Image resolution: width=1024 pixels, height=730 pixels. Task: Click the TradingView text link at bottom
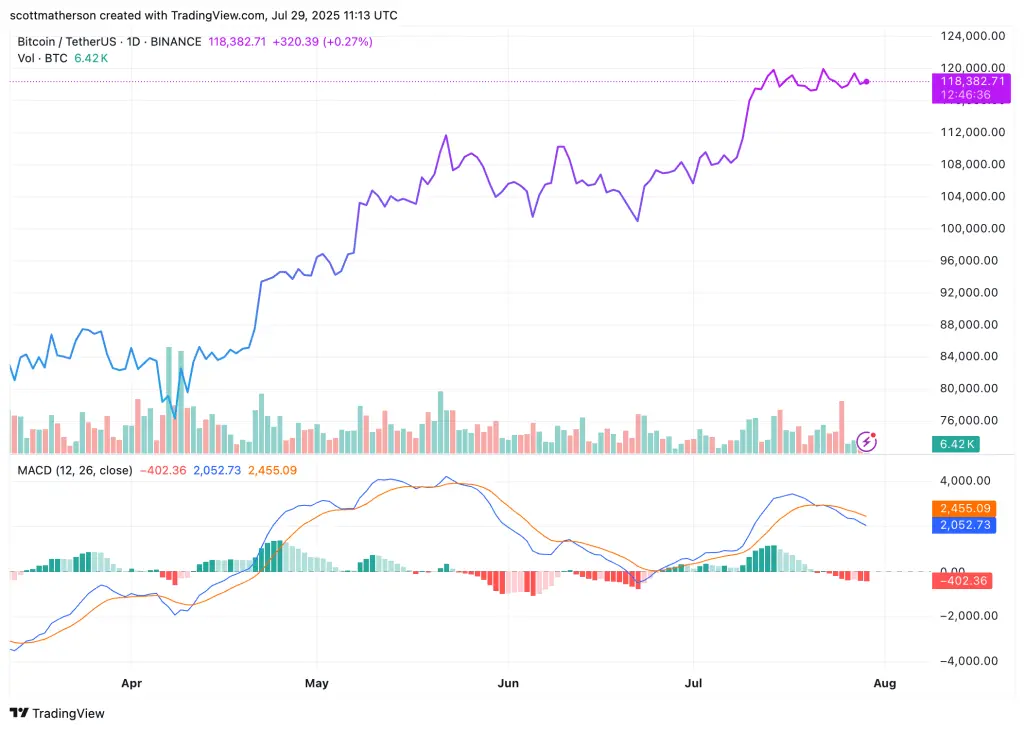pos(69,713)
